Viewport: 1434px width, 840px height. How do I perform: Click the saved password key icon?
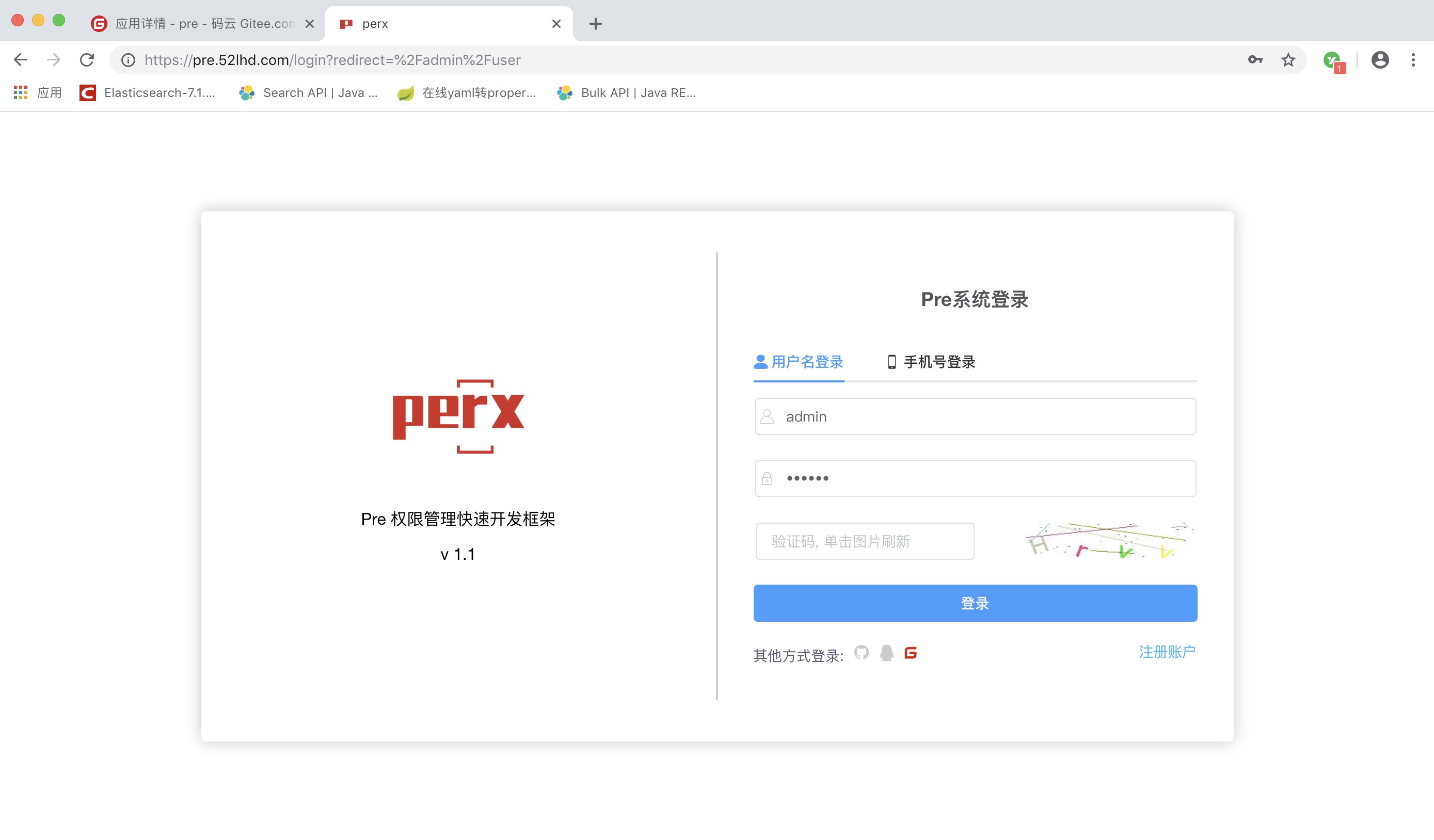1255,60
